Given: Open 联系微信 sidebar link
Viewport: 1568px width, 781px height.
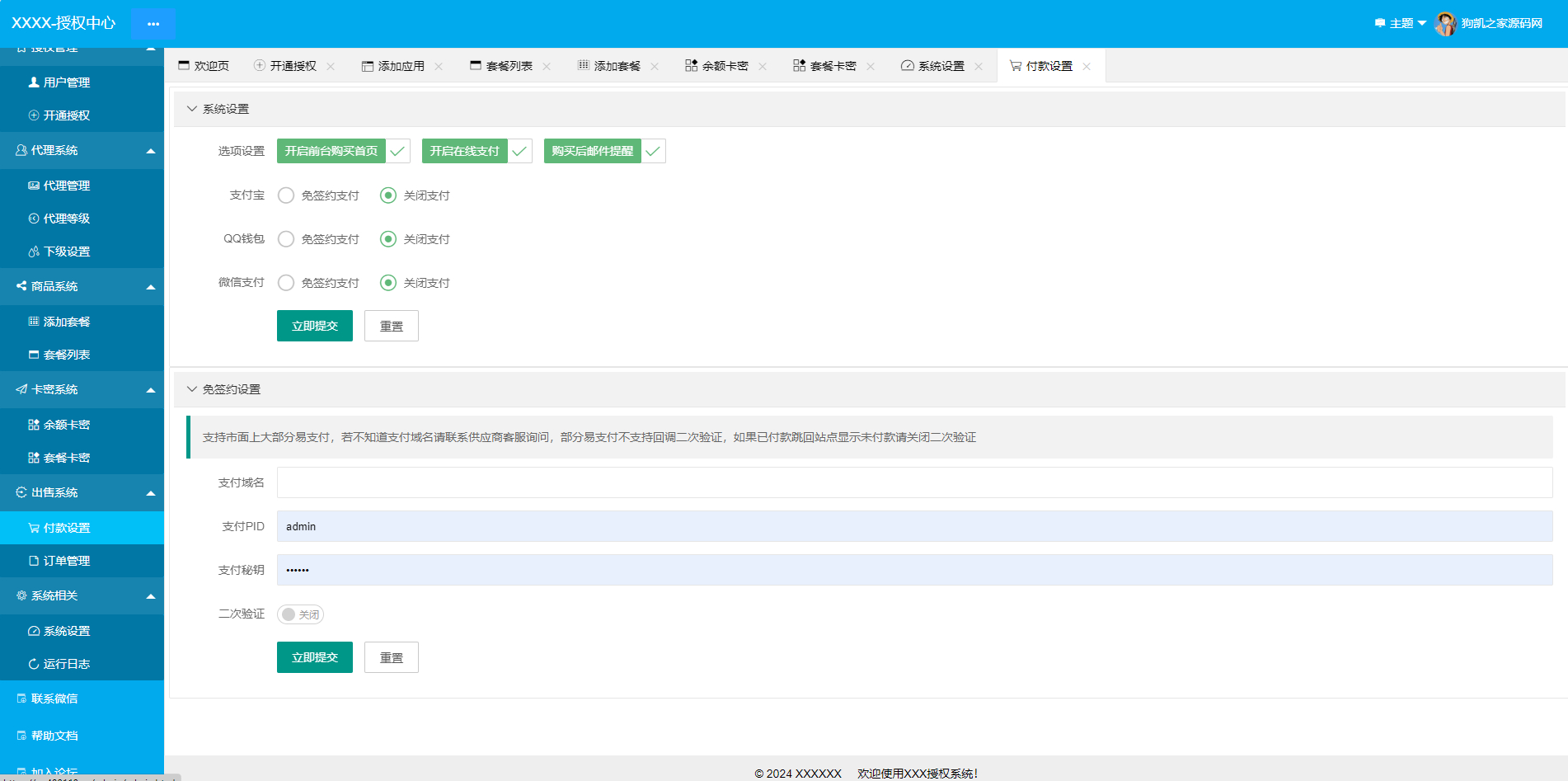Looking at the screenshot, I should (54, 699).
